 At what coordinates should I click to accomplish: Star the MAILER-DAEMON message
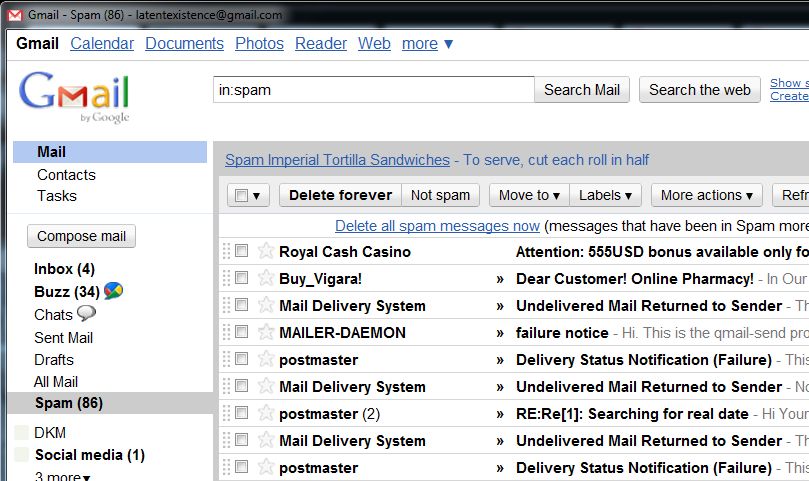266,332
